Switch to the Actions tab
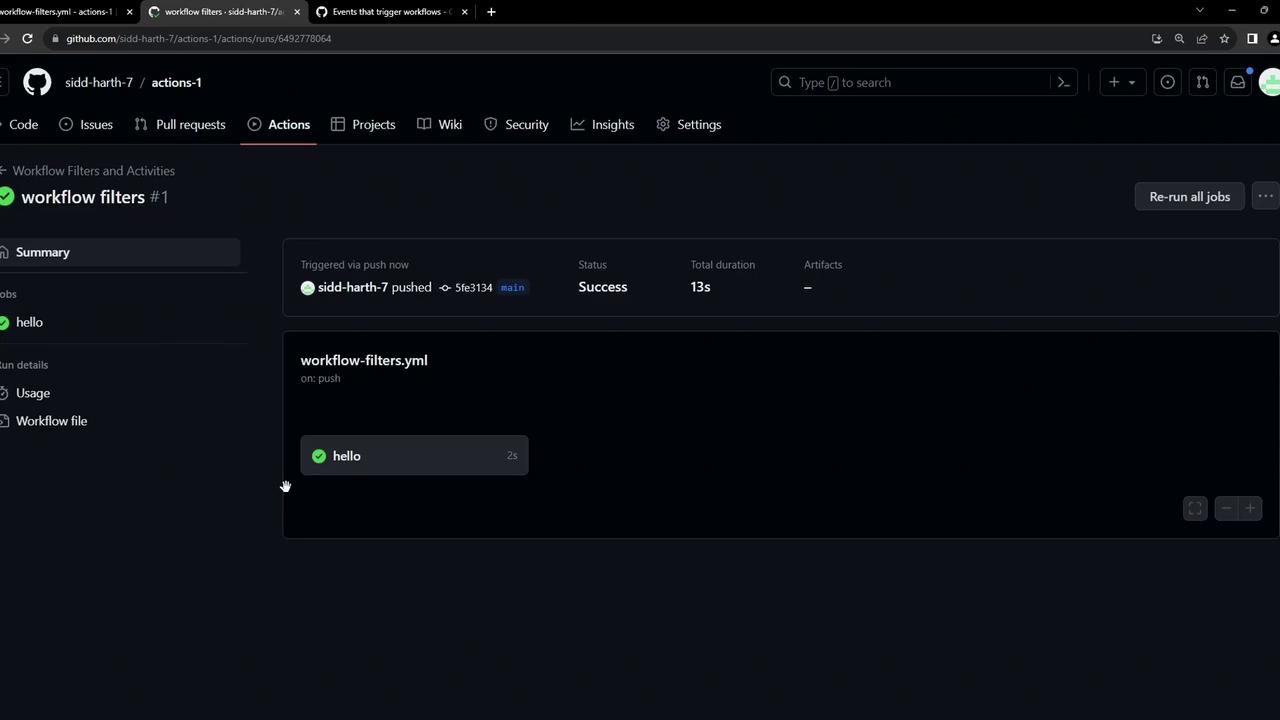This screenshot has width=1280, height=720. point(279,124)
